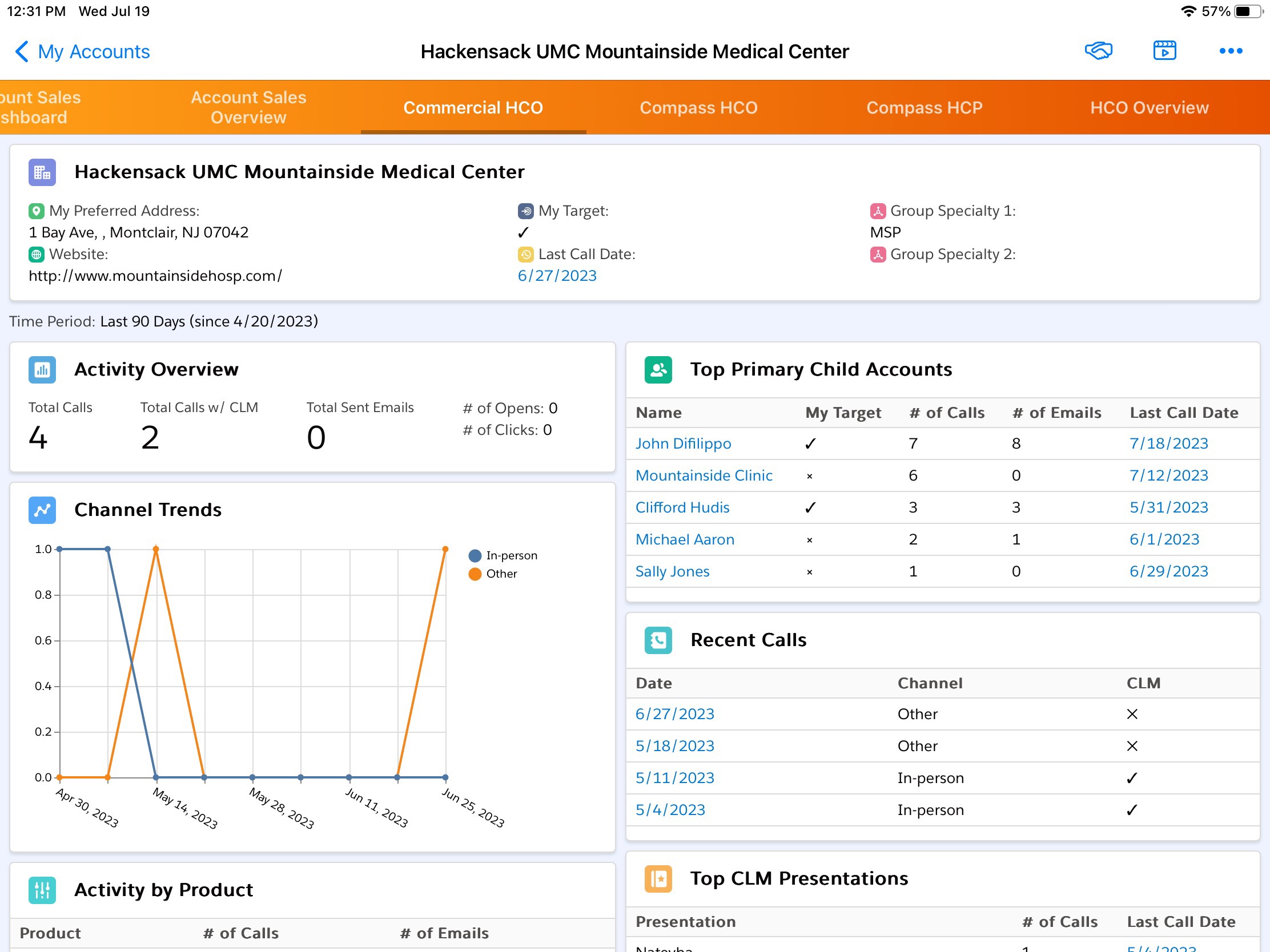This screenshot has height=952, width=1270.
Task: Open the three-dot more options menu
Action: click(x=1231, y=51)
